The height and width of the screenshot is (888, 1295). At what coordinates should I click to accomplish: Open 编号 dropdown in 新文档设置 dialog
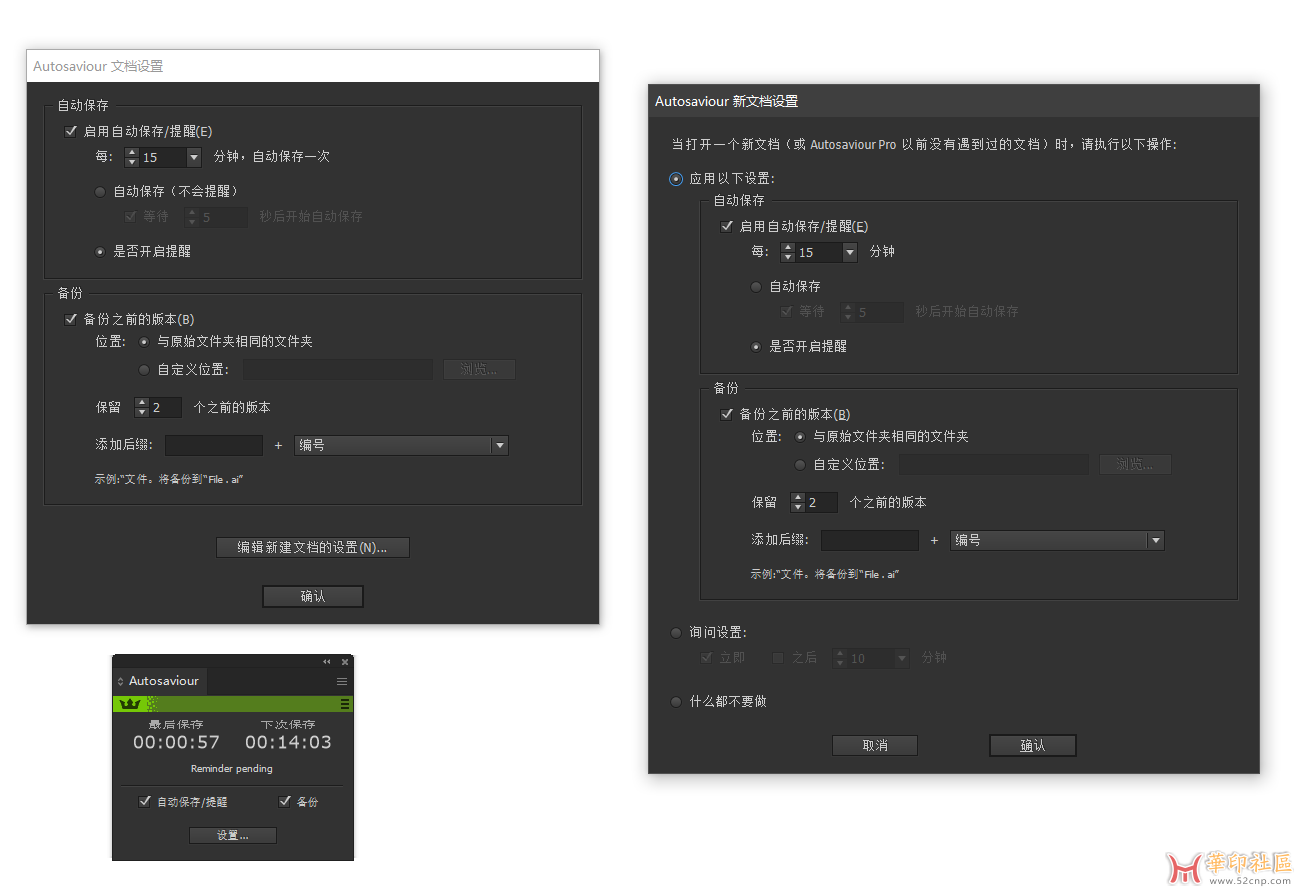pos(1057,540)
